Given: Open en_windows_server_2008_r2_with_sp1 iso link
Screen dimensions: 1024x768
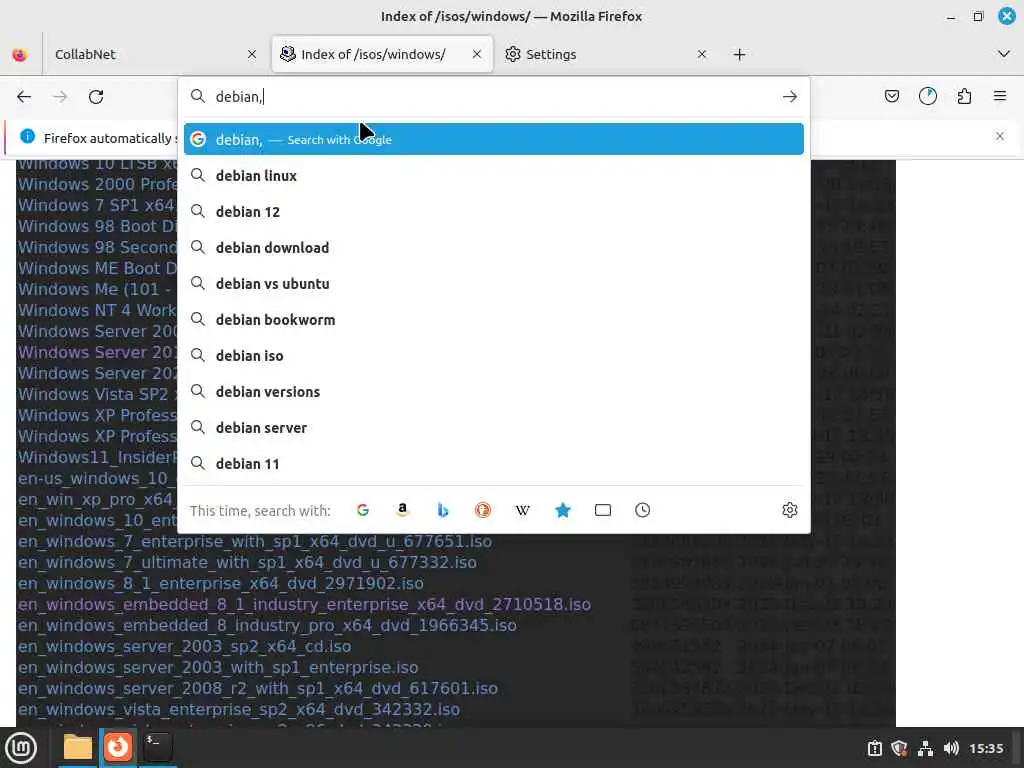Looking at the screenshot, I should point(258,688).
